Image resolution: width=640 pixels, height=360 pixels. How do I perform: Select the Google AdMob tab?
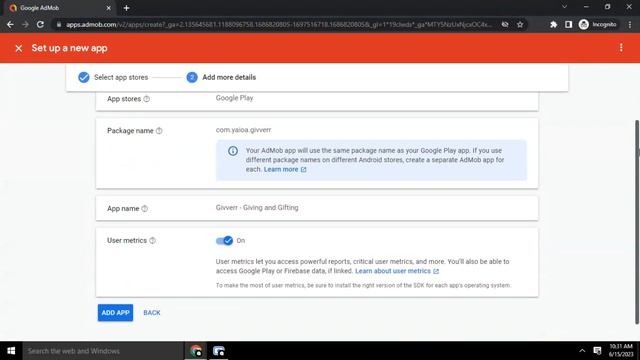click(x=57, y=8)
